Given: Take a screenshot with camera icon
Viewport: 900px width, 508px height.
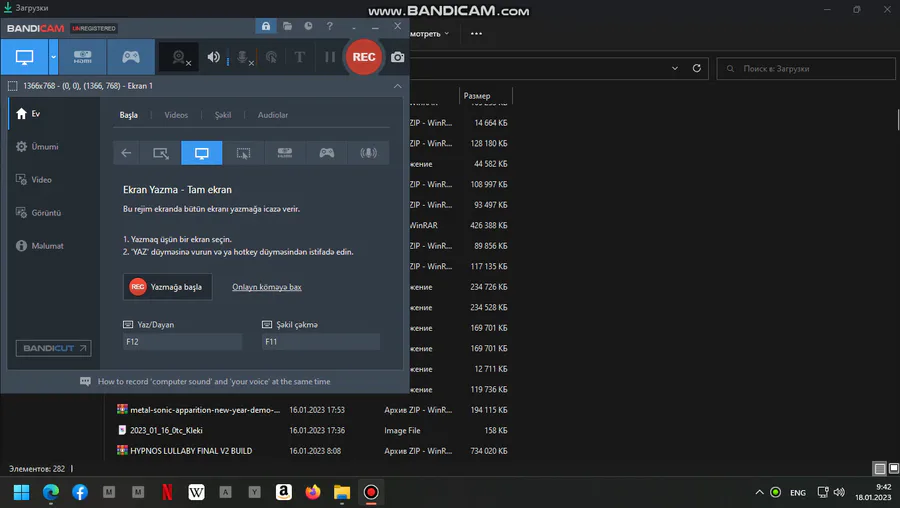Looking at the screenshot, I should [397, 57].
